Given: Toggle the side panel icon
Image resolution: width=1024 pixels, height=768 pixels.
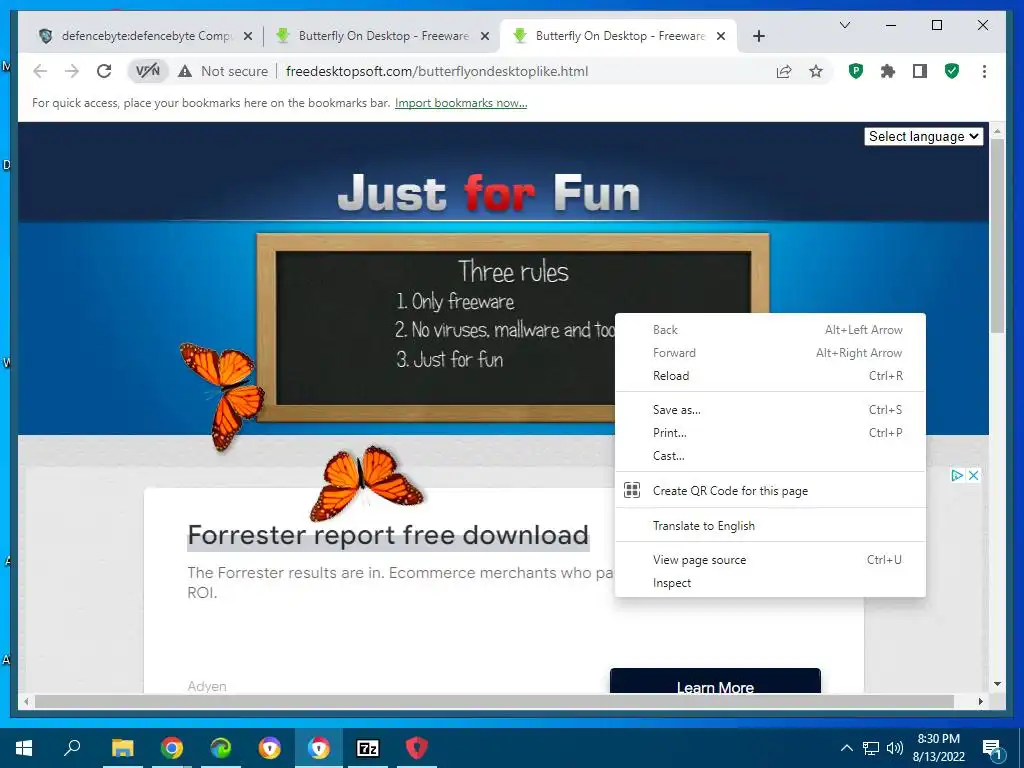Looking at the screenshot, I should point(920,71).
